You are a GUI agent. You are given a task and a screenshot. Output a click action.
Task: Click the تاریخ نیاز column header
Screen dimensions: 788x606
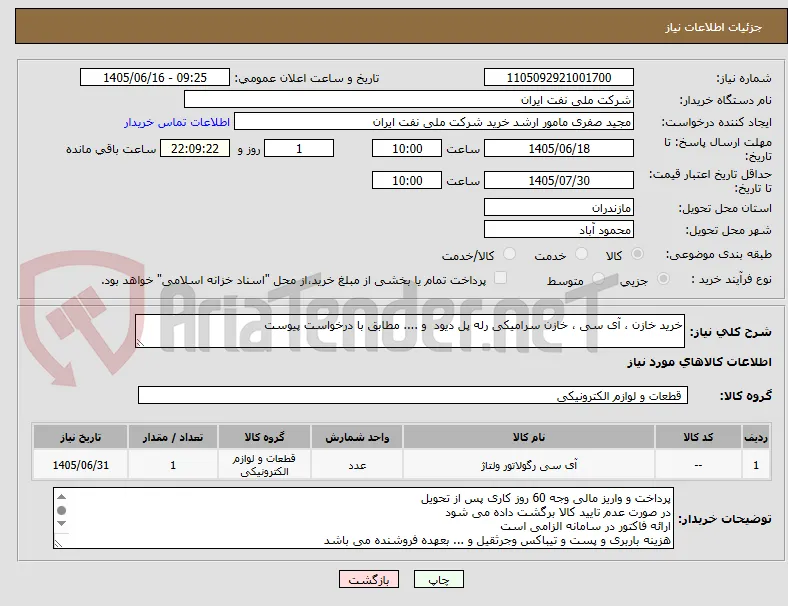(x=80, y=437)
